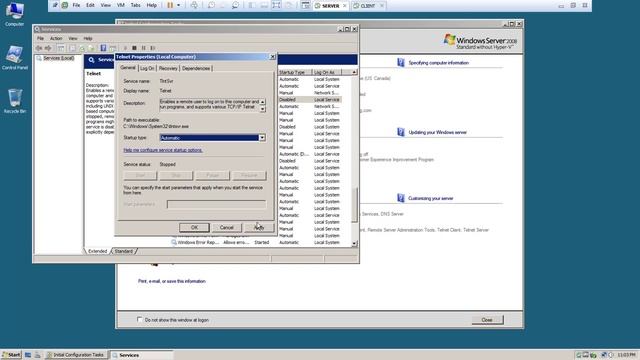Open the dropdown arrow next to pause button
This screenshot has width=640, height=360.
[x=178, y=5]
